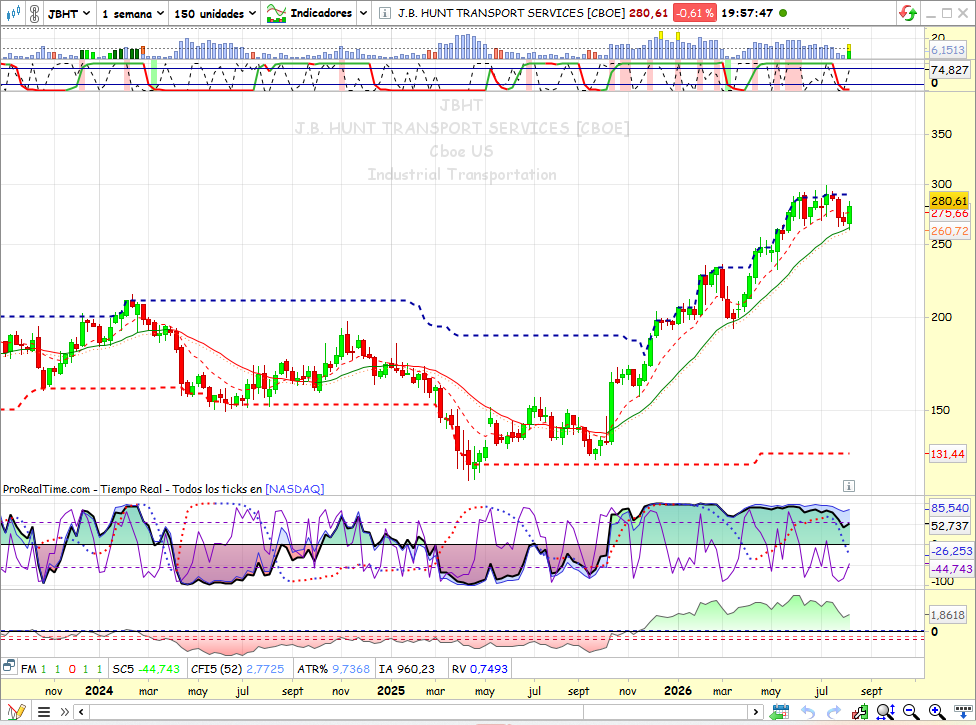Click the 2024 label on time axis
Image resolution: width=976 pixels, height=725 pixels.
tap(98, 691)
